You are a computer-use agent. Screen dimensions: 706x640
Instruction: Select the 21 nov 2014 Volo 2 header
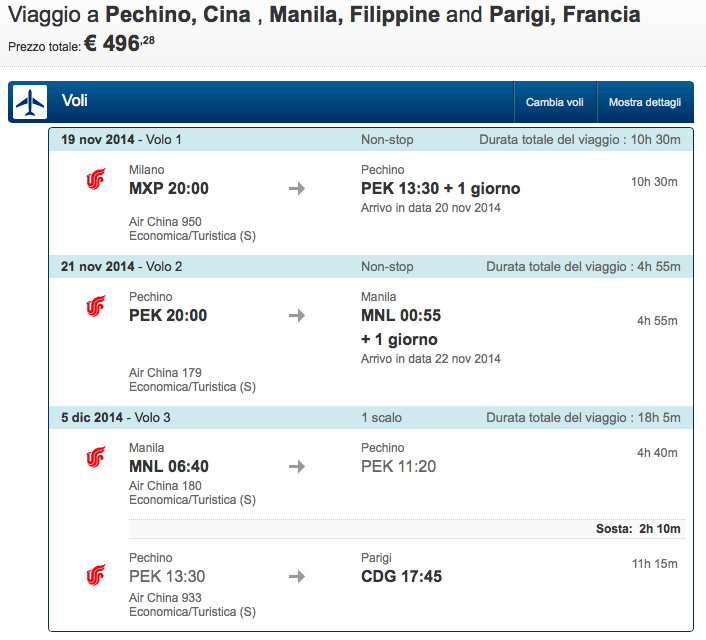(x=371, y=267)
